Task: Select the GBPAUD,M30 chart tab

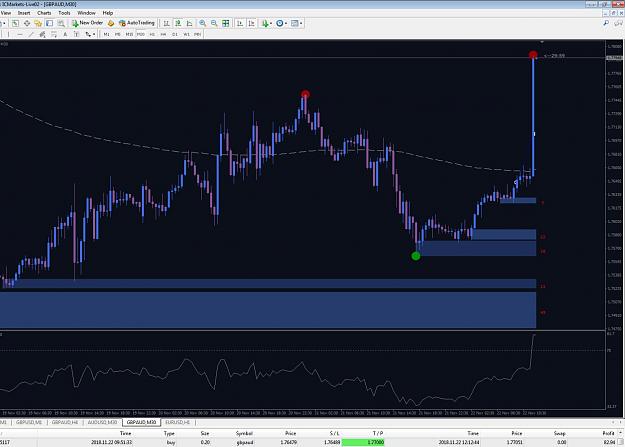Action: coord(141,422)
